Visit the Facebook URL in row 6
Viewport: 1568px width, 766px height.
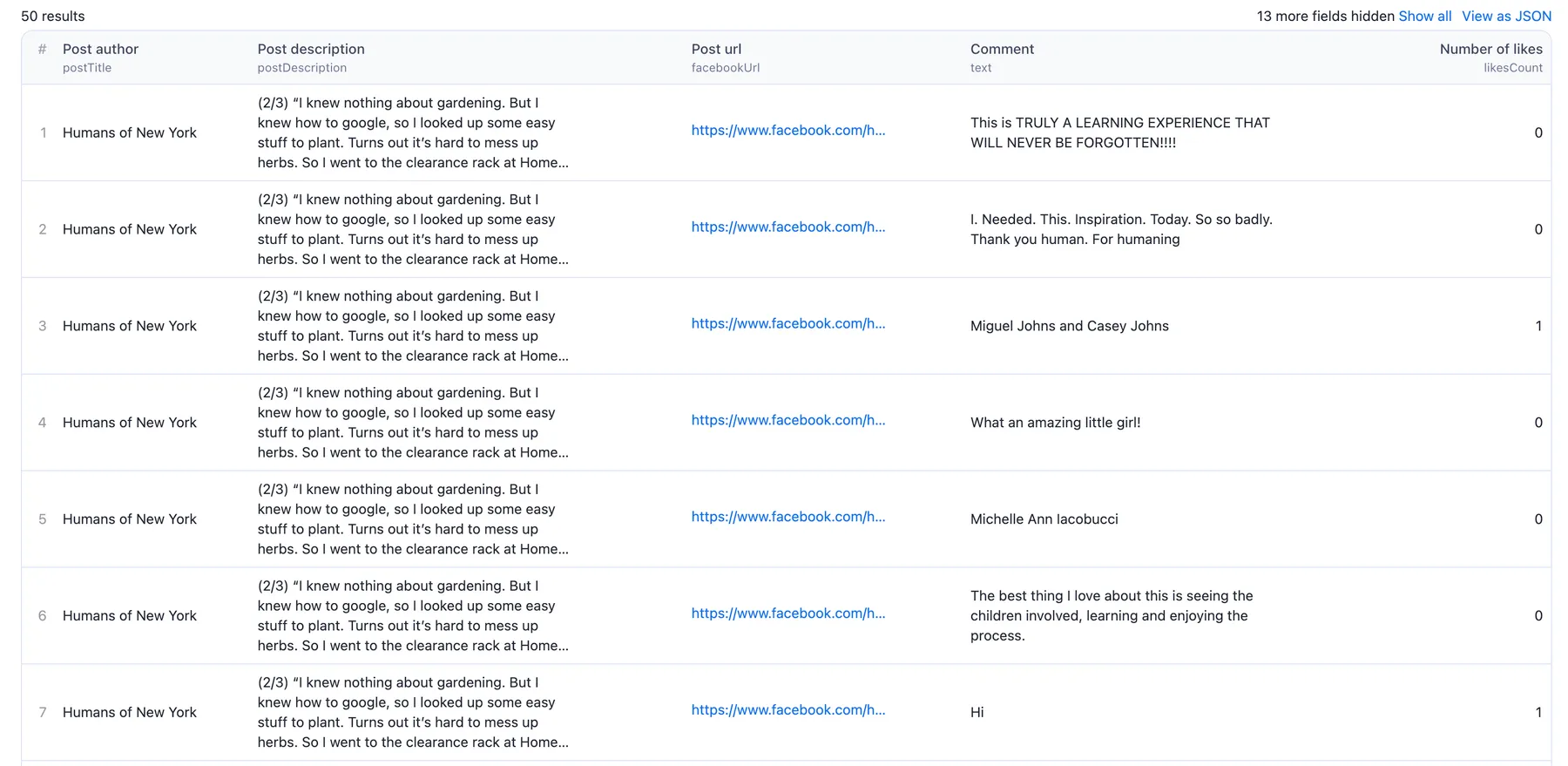pyautogui.click(x=787, y=614)
